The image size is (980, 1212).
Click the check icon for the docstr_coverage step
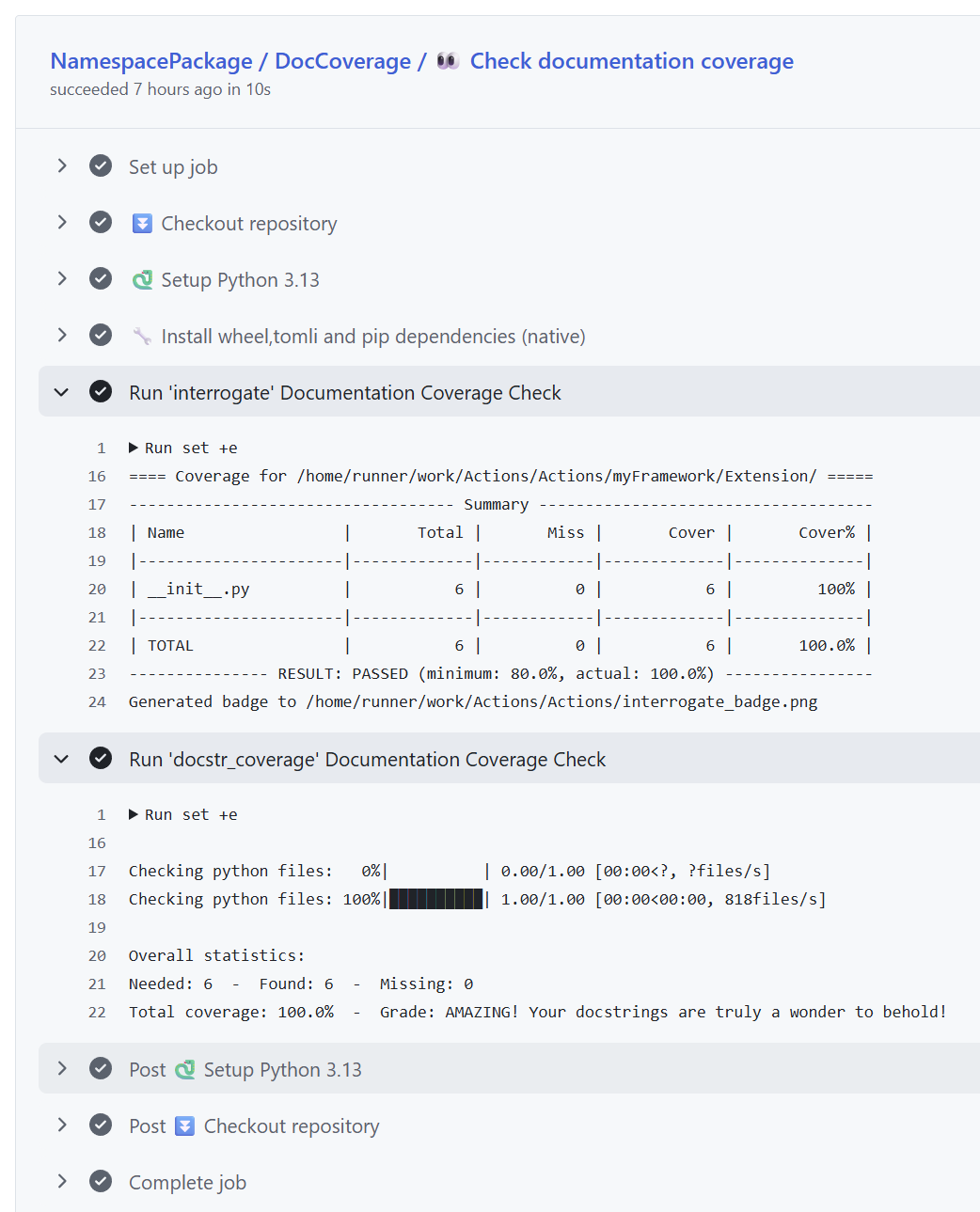pyautogui.click(x=101, y=759)
